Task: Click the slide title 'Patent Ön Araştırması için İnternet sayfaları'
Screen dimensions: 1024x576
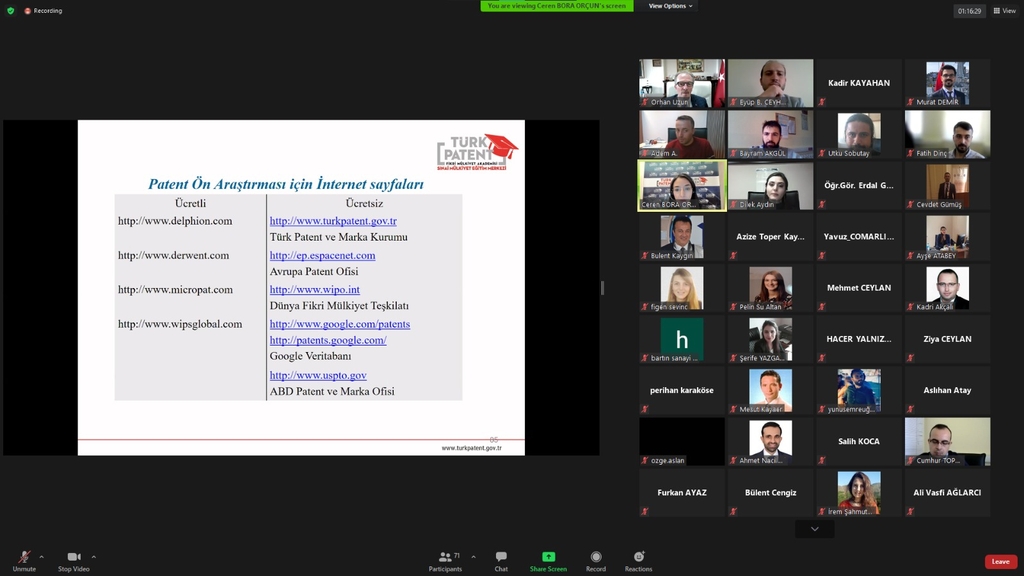Action: pos(286,184)
